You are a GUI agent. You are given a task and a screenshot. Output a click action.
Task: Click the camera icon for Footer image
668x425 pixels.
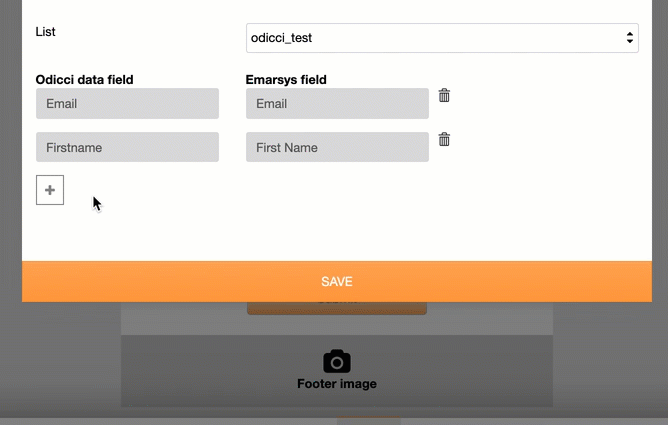click(337, 361)
